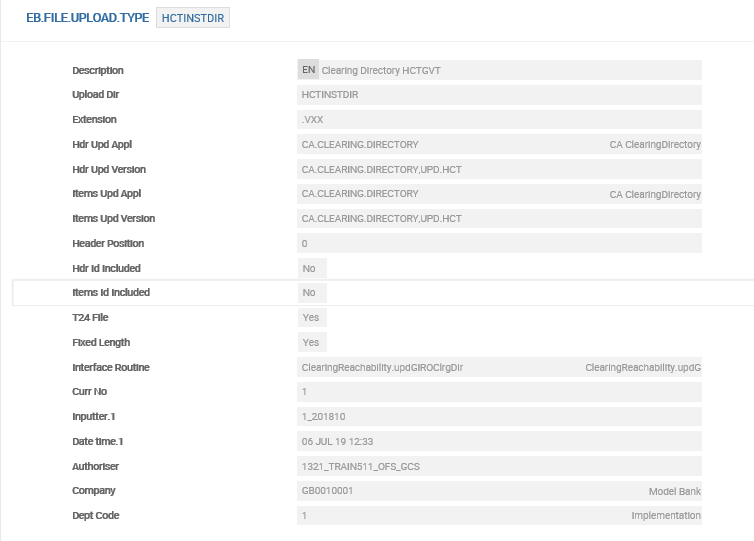Select the Authoriser field value
This screenshot has width=754, height=541.
(499, 466)
